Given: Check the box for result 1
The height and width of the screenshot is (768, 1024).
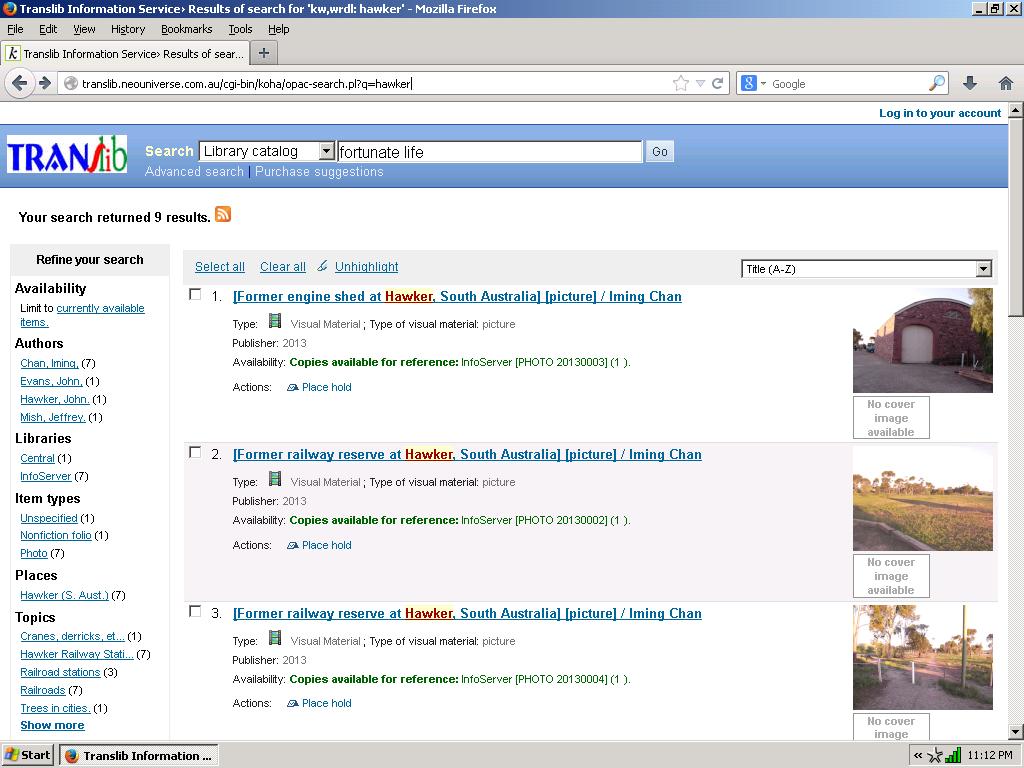Looking at the screenshot, I should pos(195,294).
